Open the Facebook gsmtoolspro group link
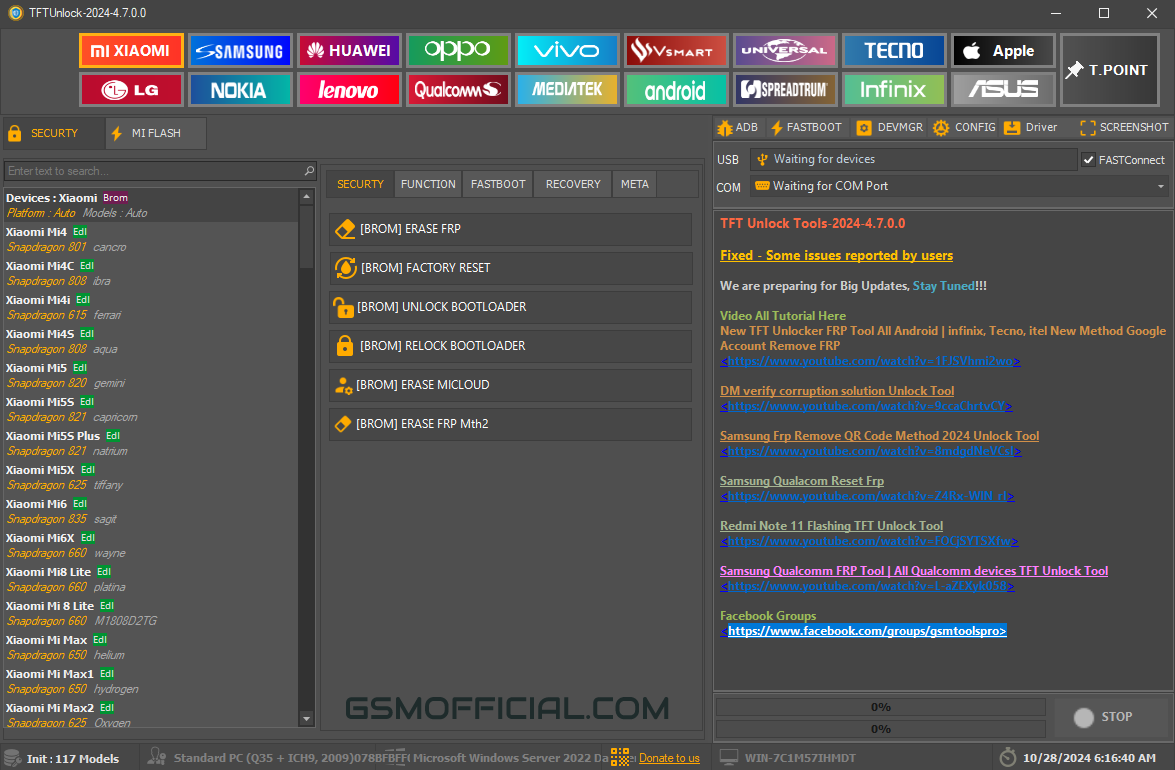The image size is (1175, 770). [866, 631]
